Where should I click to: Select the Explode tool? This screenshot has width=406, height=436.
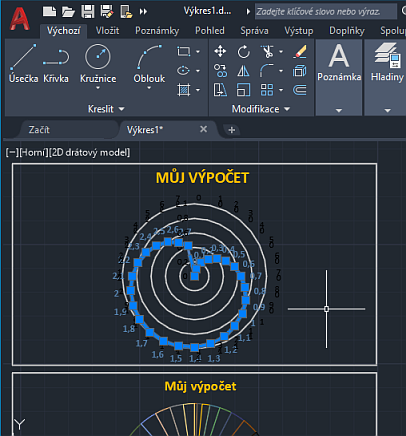click(300, 71)
